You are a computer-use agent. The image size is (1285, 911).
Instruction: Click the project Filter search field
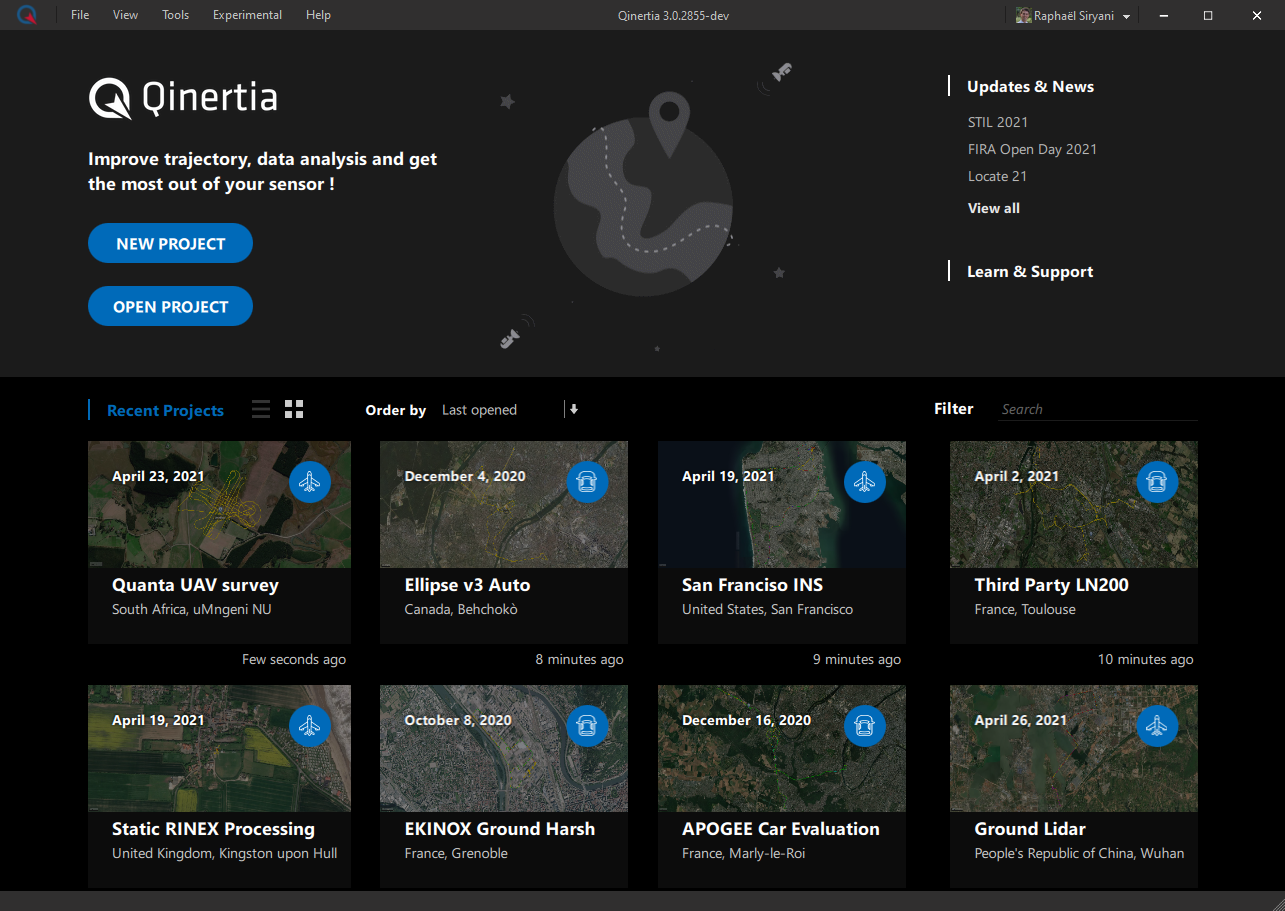click(1097, 409)
